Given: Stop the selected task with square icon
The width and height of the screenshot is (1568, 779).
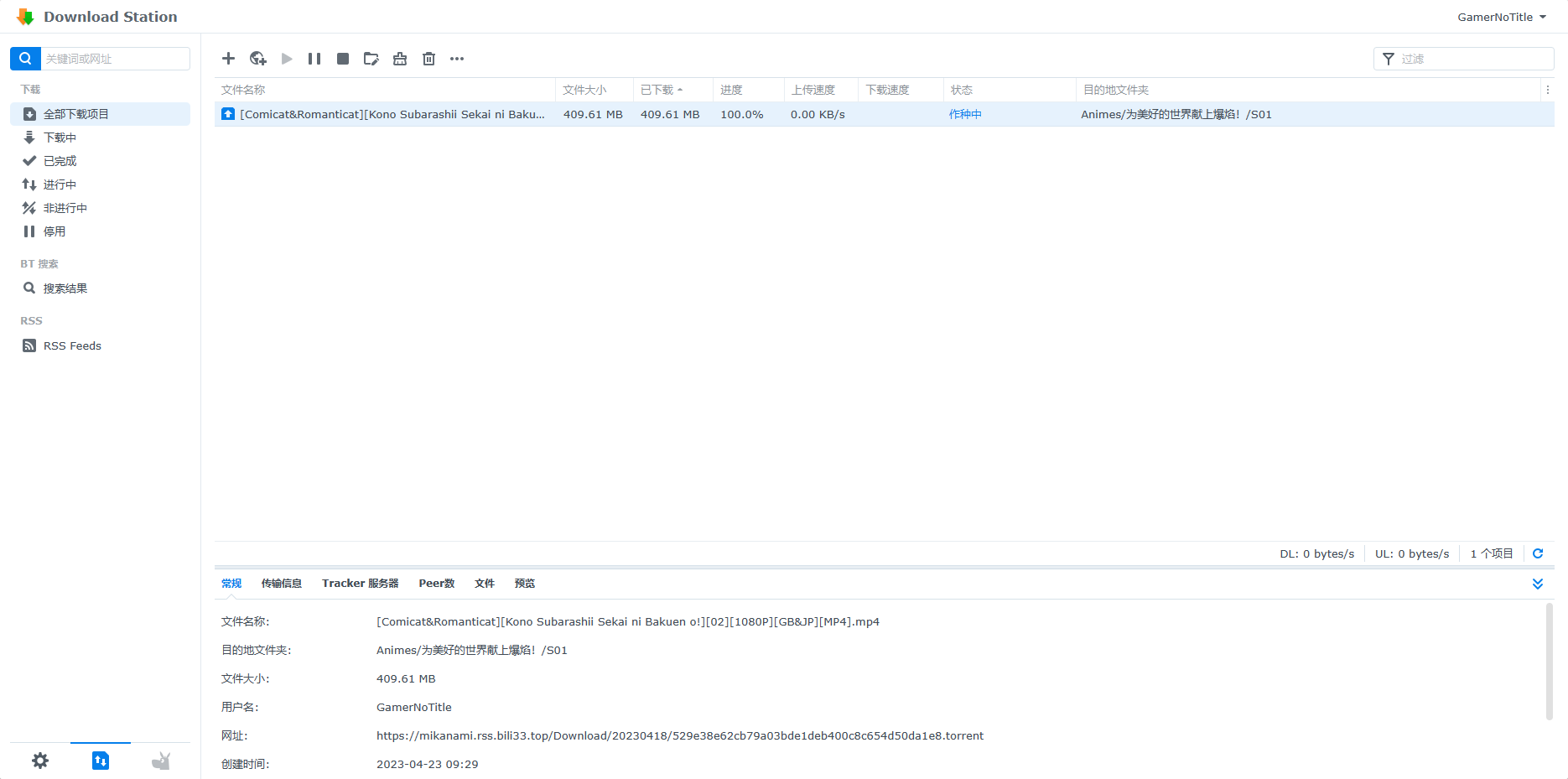Looking at the screenshot, I should pyautogui.click(x=343, y=59).
